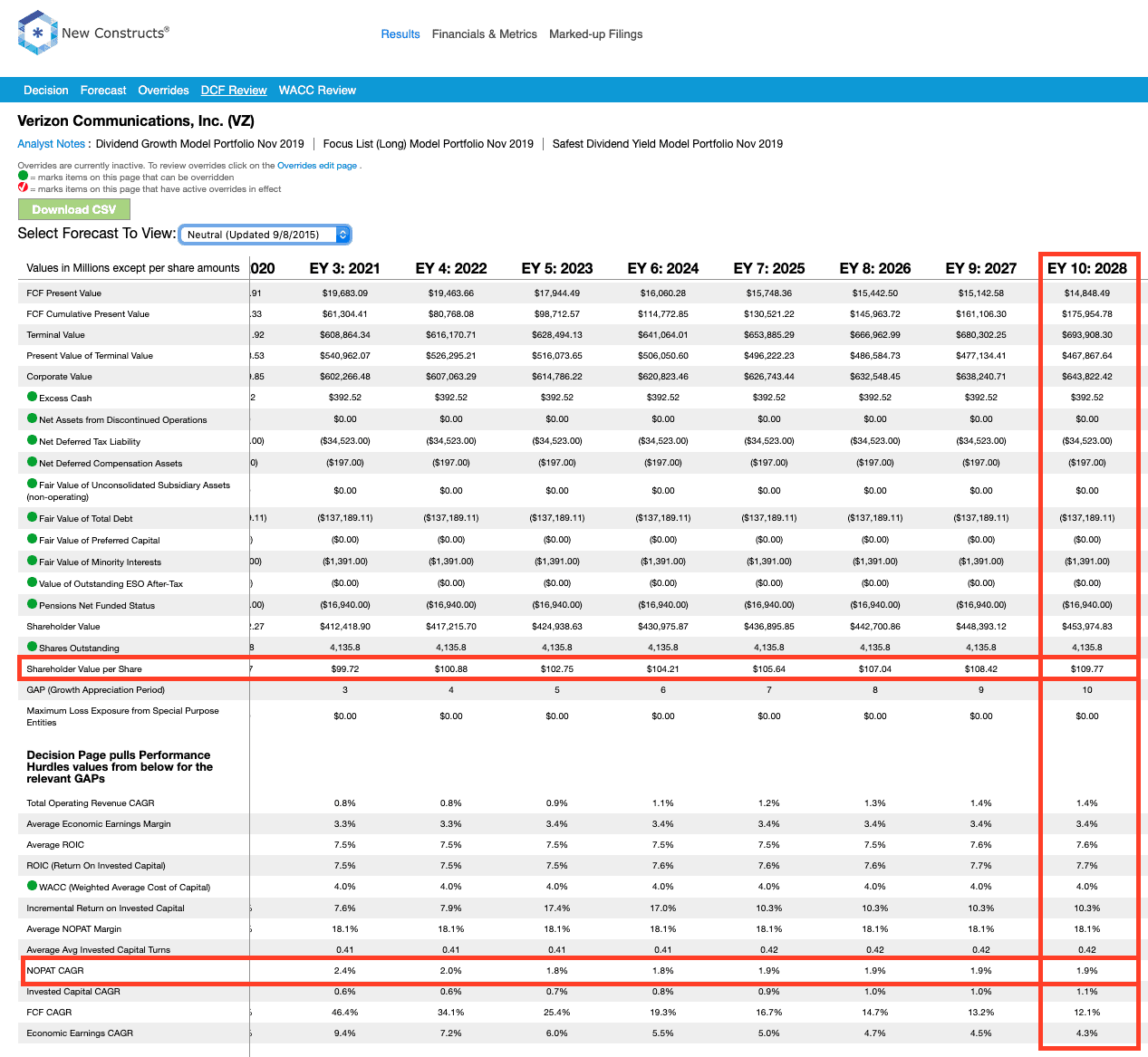Click the Verizon Communications, Inc. (VZ) heading
The image size is (1148, 1057).
[136, 121]
